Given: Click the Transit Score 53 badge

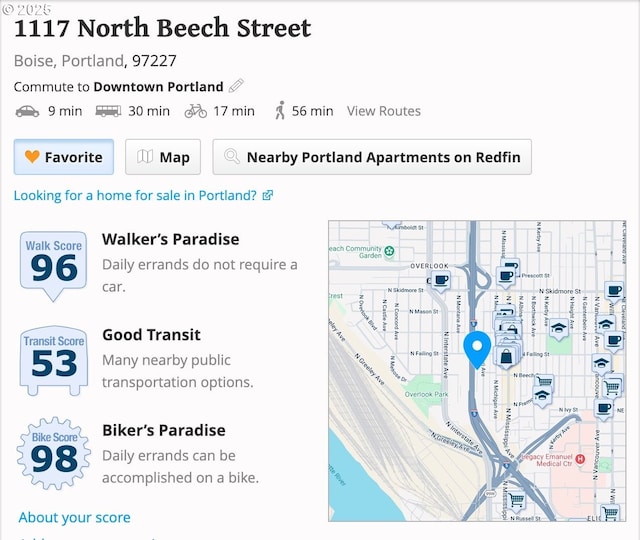Looking at the screenshot, I should click(54, 361).
